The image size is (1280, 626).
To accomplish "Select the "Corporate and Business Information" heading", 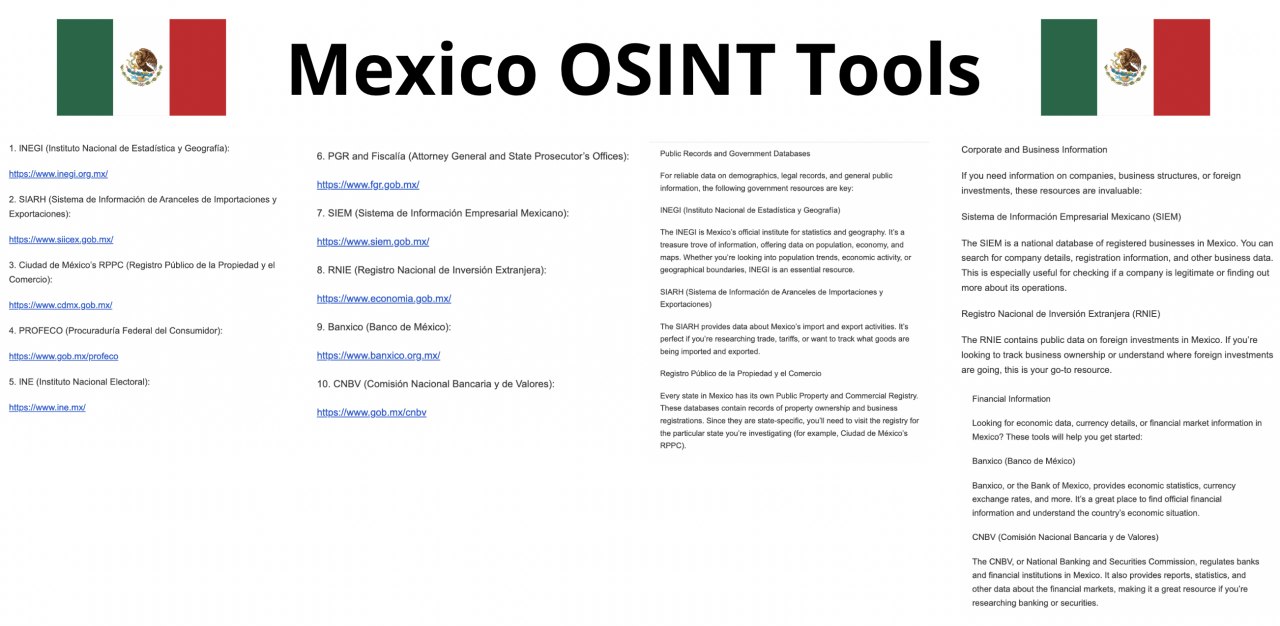I will click(x=1034, y=150).
